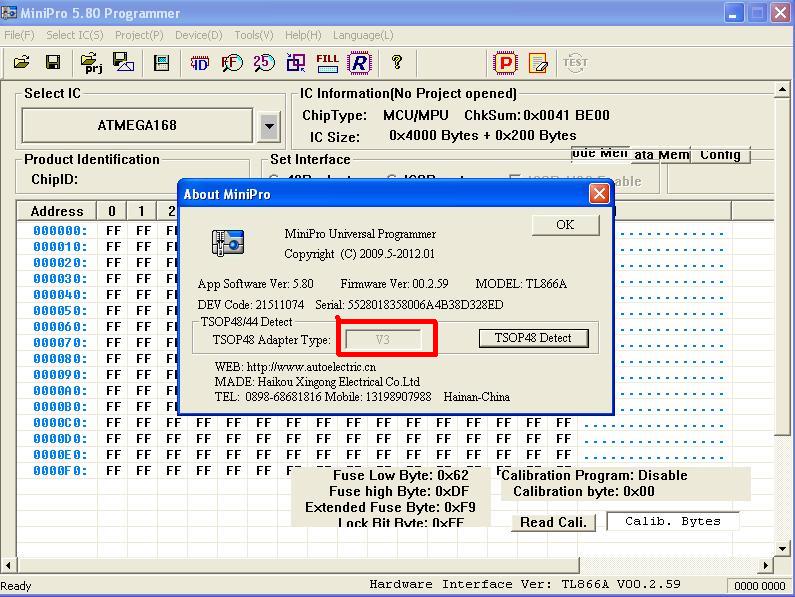The image size is (795, 597).
Task: Click the horizontal scrollbar thumb
Action: pos(298,565)
